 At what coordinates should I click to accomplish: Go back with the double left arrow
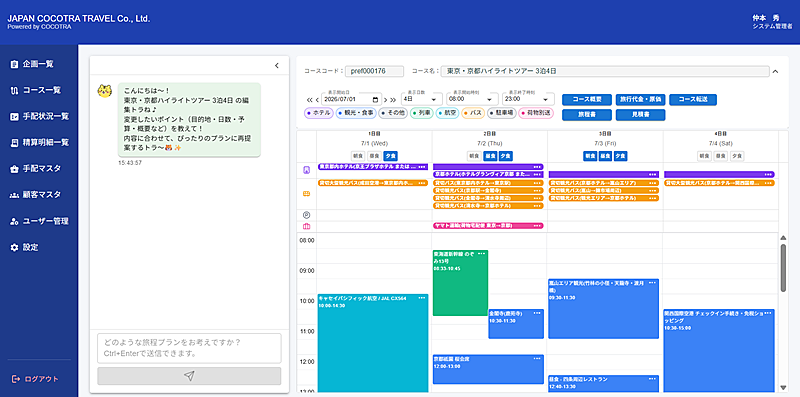click(x=309, y=100)
